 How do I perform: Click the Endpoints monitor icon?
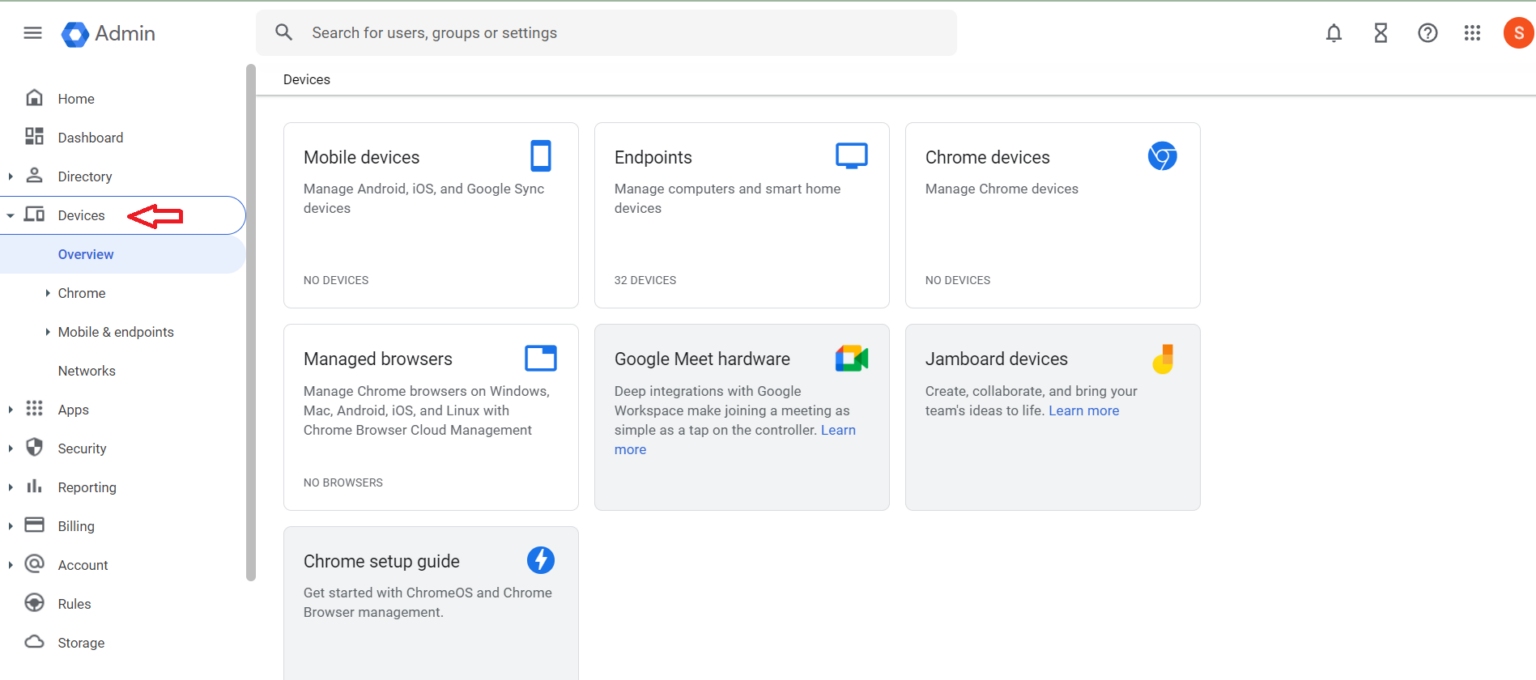[851, 155]
